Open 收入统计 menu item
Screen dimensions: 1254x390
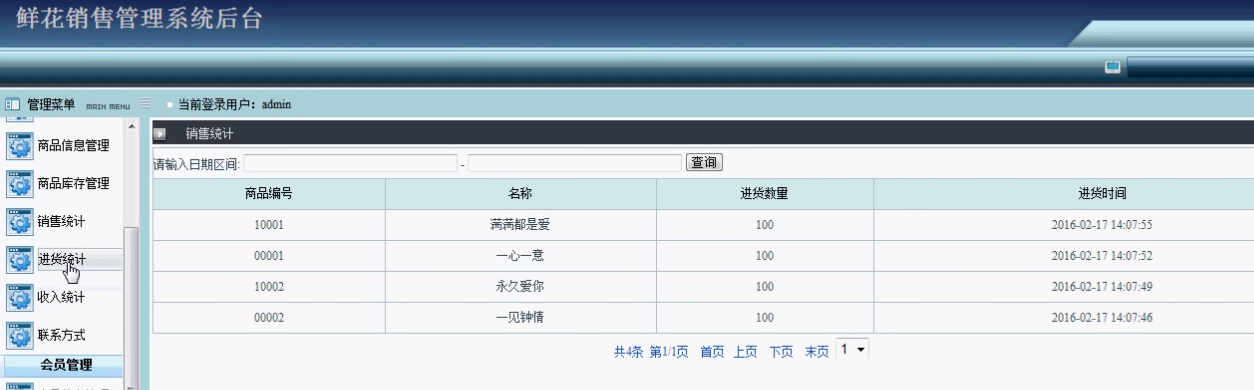61,298
